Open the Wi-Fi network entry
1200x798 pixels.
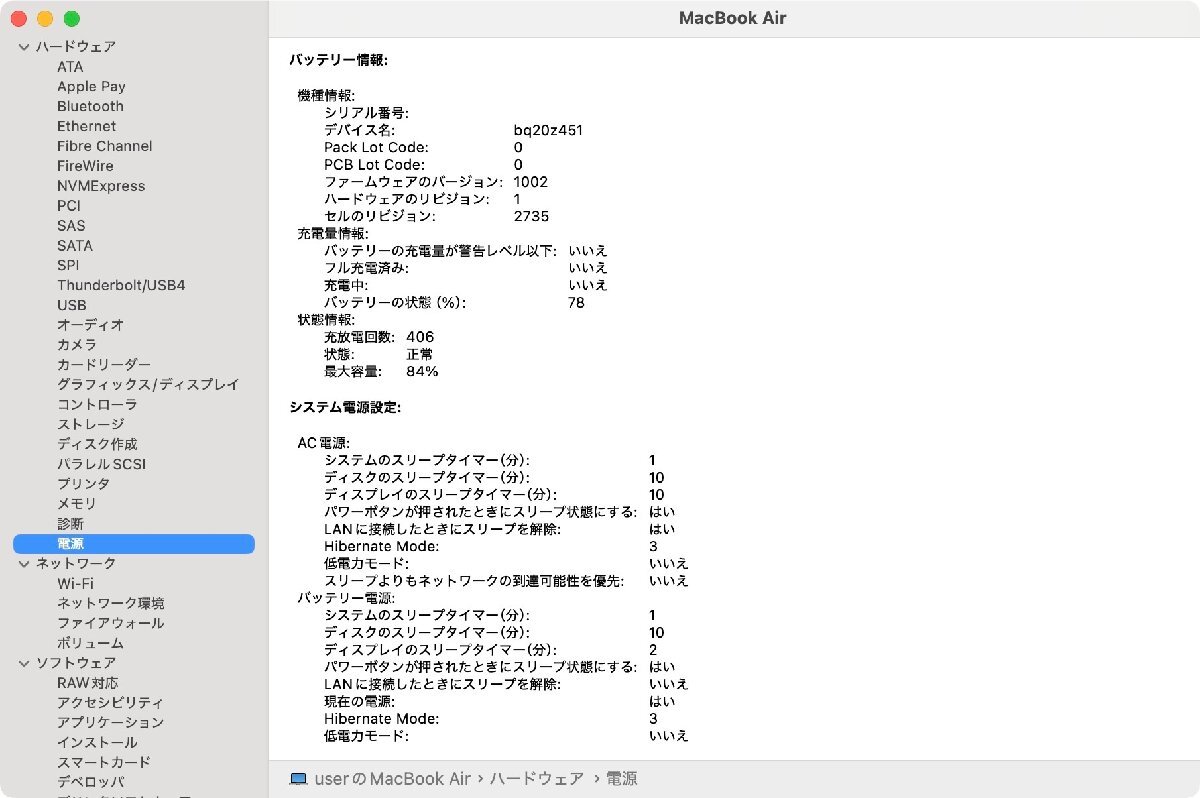point(75,583)
